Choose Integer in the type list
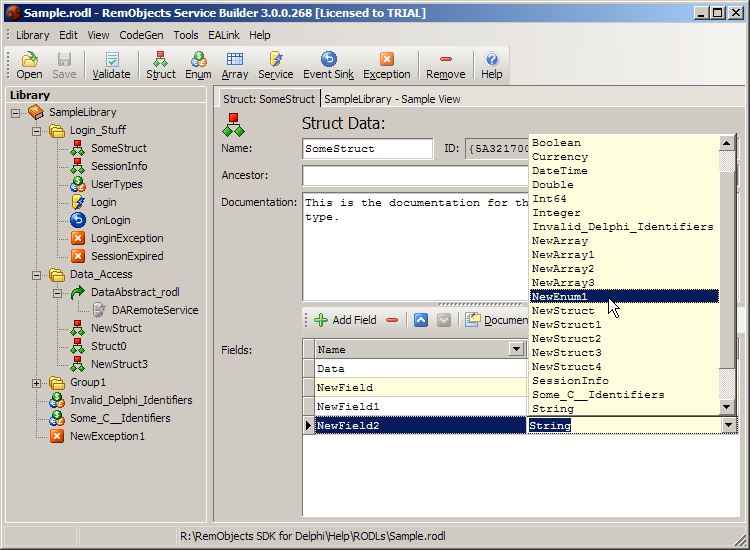750x550 pixels. (x=624, y=213)
